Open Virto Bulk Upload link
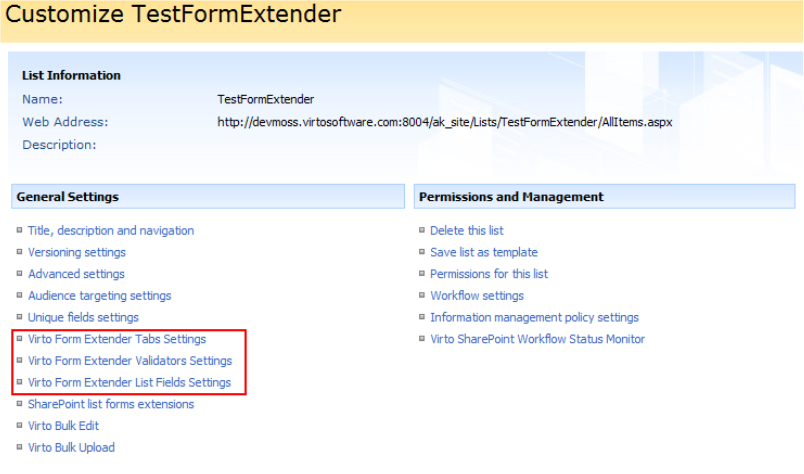 pos(71,447)
